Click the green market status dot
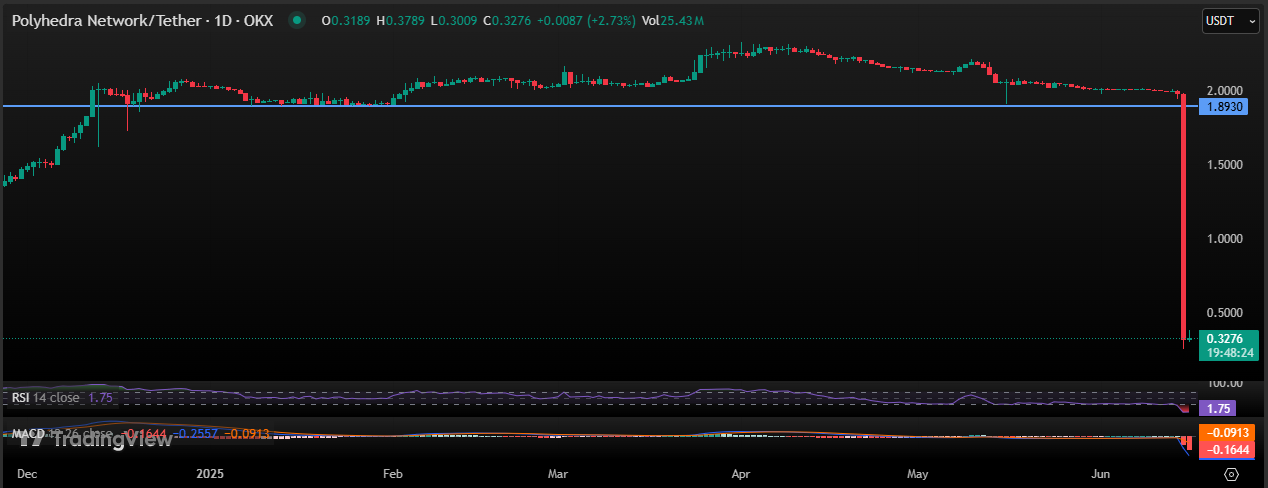Image resolution: width=1268 pixels, height=488 pixels. (295, 20)
